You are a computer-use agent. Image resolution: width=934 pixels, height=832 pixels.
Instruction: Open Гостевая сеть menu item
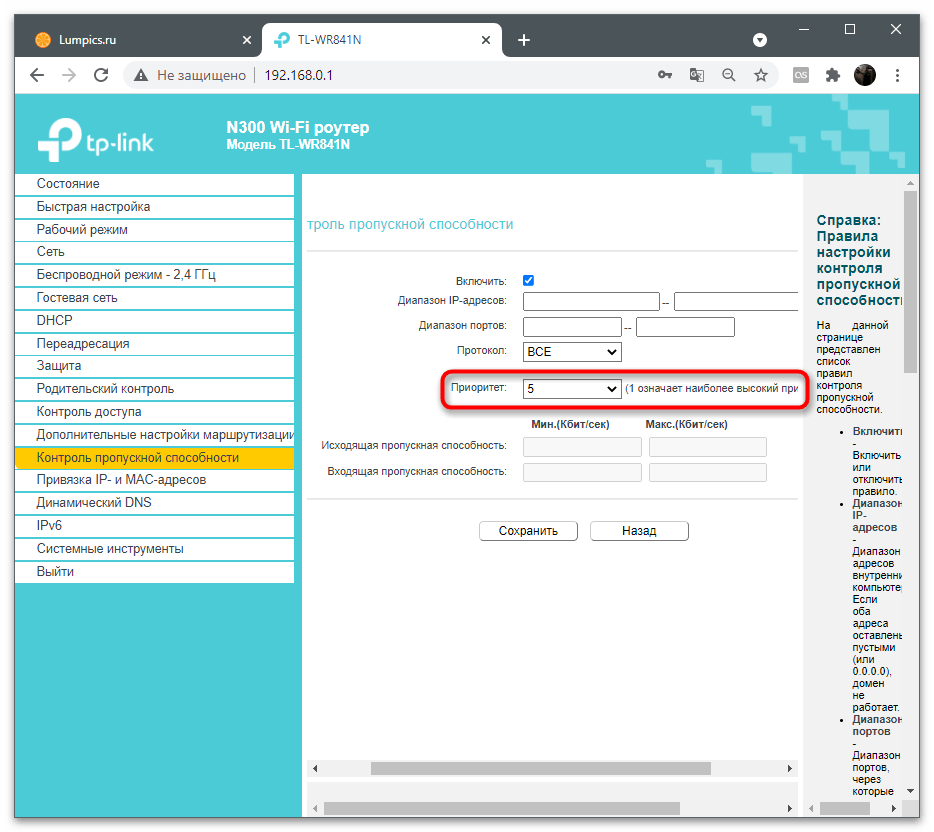154,298
